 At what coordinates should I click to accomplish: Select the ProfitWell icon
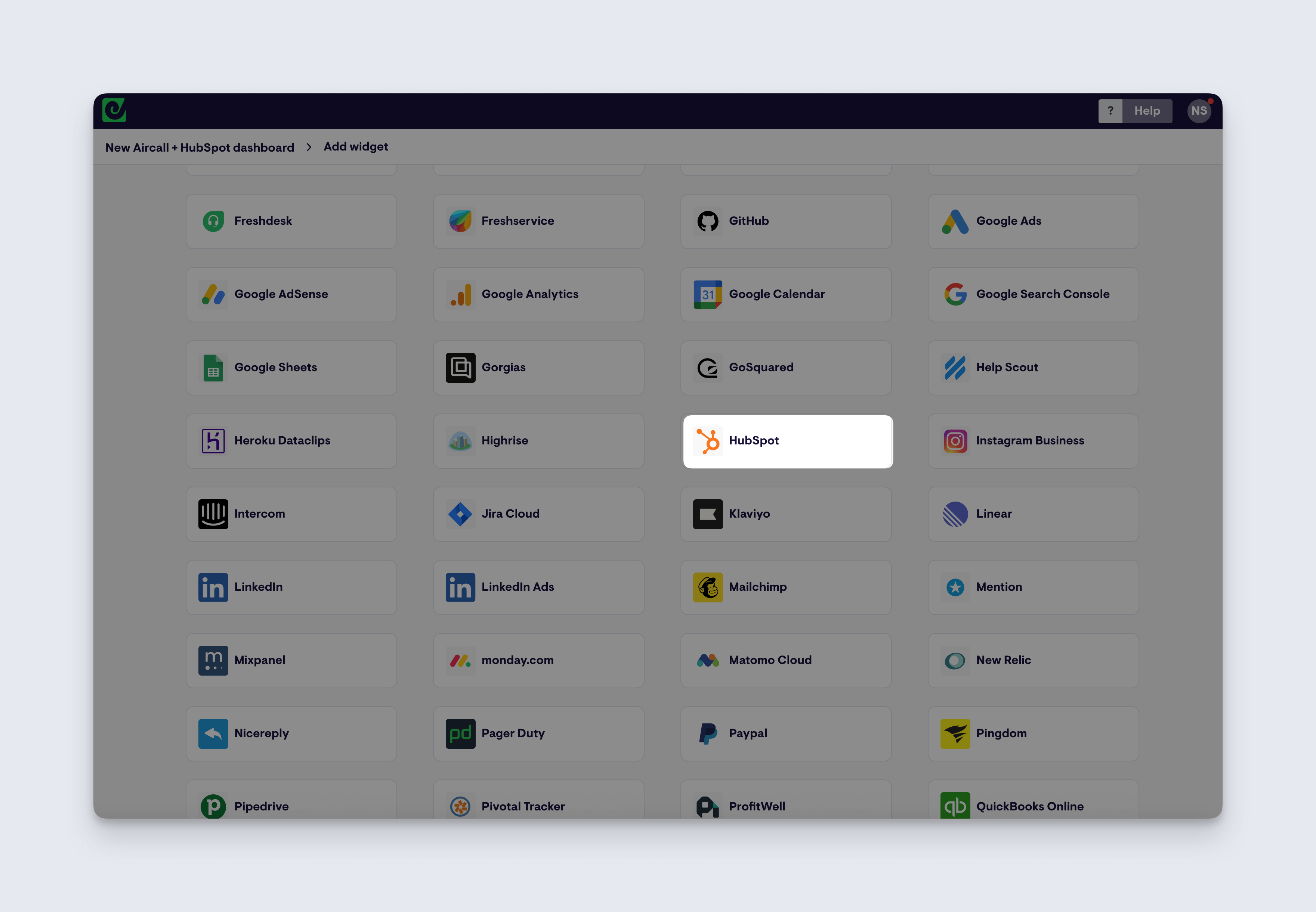coord(708,805)
